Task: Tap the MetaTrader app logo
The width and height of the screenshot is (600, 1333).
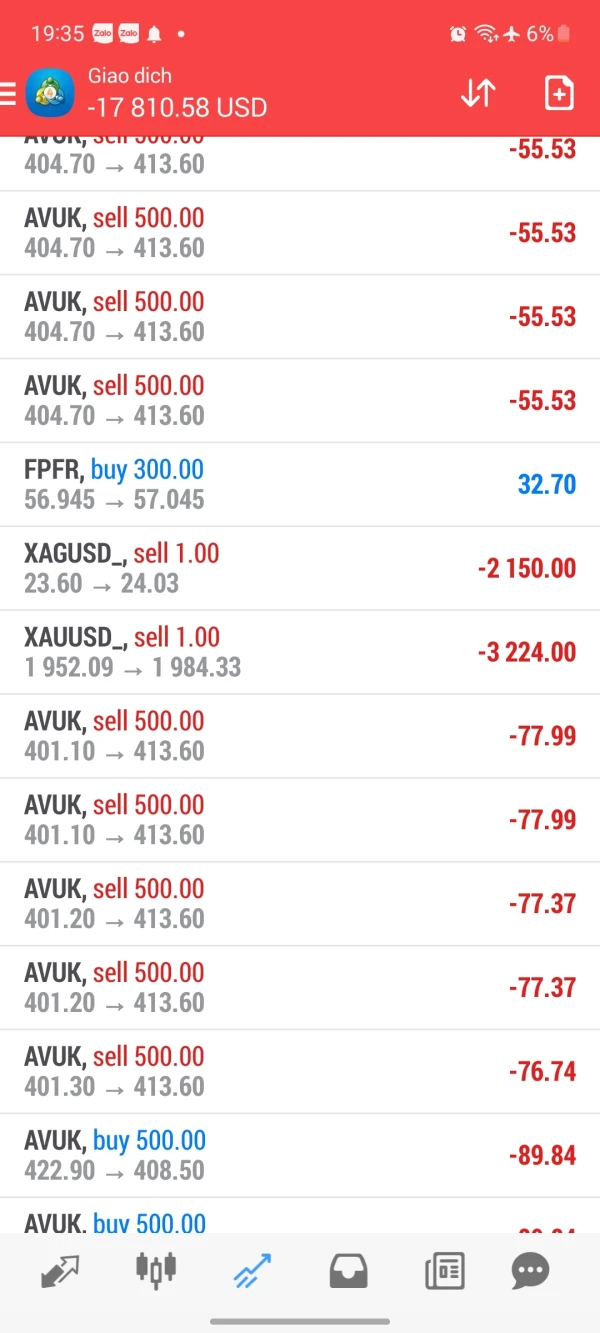Action: click(50, 93)
